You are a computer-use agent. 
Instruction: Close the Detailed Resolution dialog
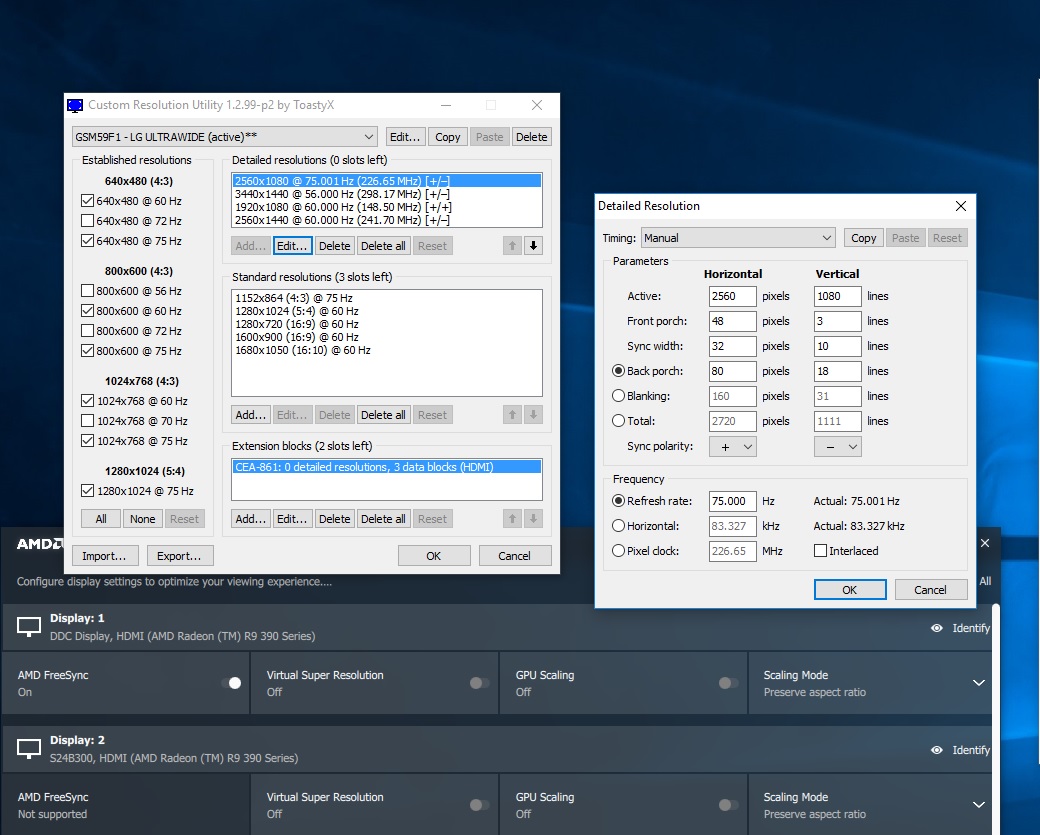(x=960, y=206)
